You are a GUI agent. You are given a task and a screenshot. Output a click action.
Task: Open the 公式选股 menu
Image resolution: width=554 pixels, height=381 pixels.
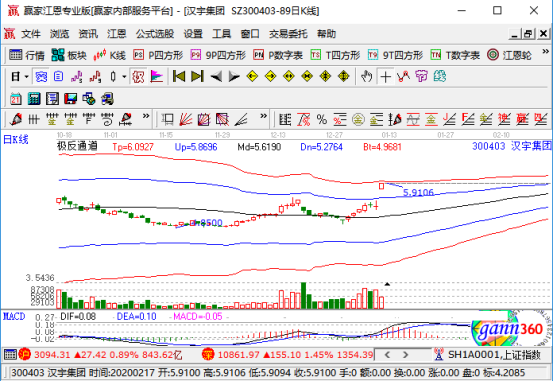click(155, 34)
